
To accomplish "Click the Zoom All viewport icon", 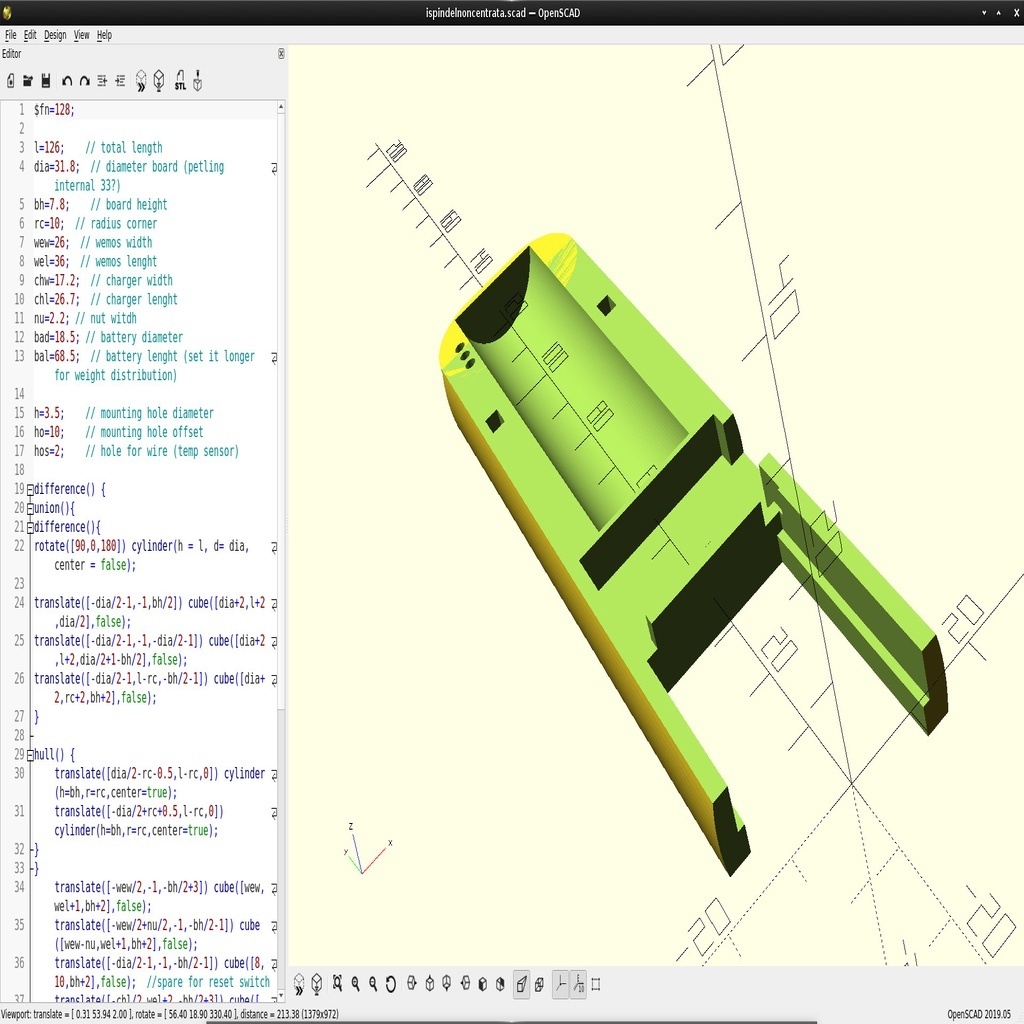I will 337,984.
